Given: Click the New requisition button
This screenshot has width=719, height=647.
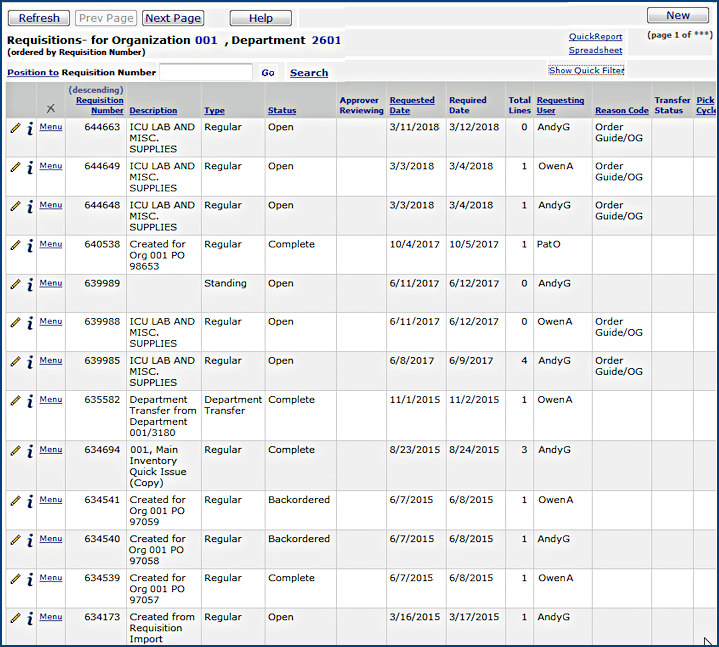Looking at the screenshot, I should 677,15.
